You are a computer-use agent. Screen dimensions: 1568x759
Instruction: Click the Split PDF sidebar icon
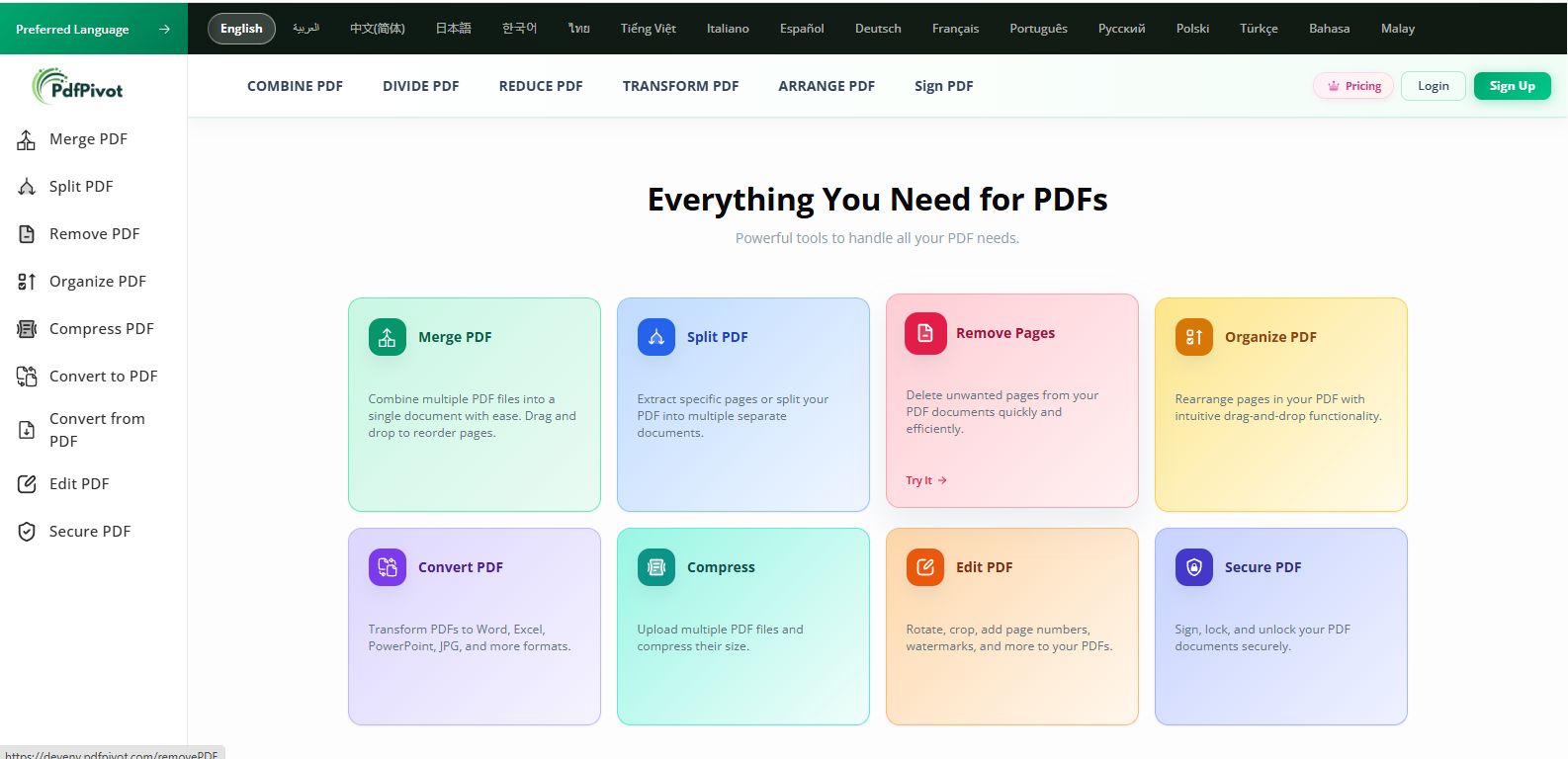[27, 187]
